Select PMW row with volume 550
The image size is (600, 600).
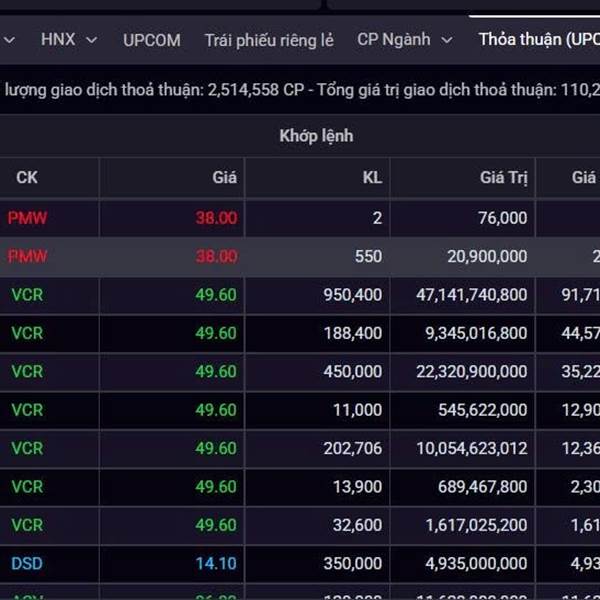click(300, 256)
